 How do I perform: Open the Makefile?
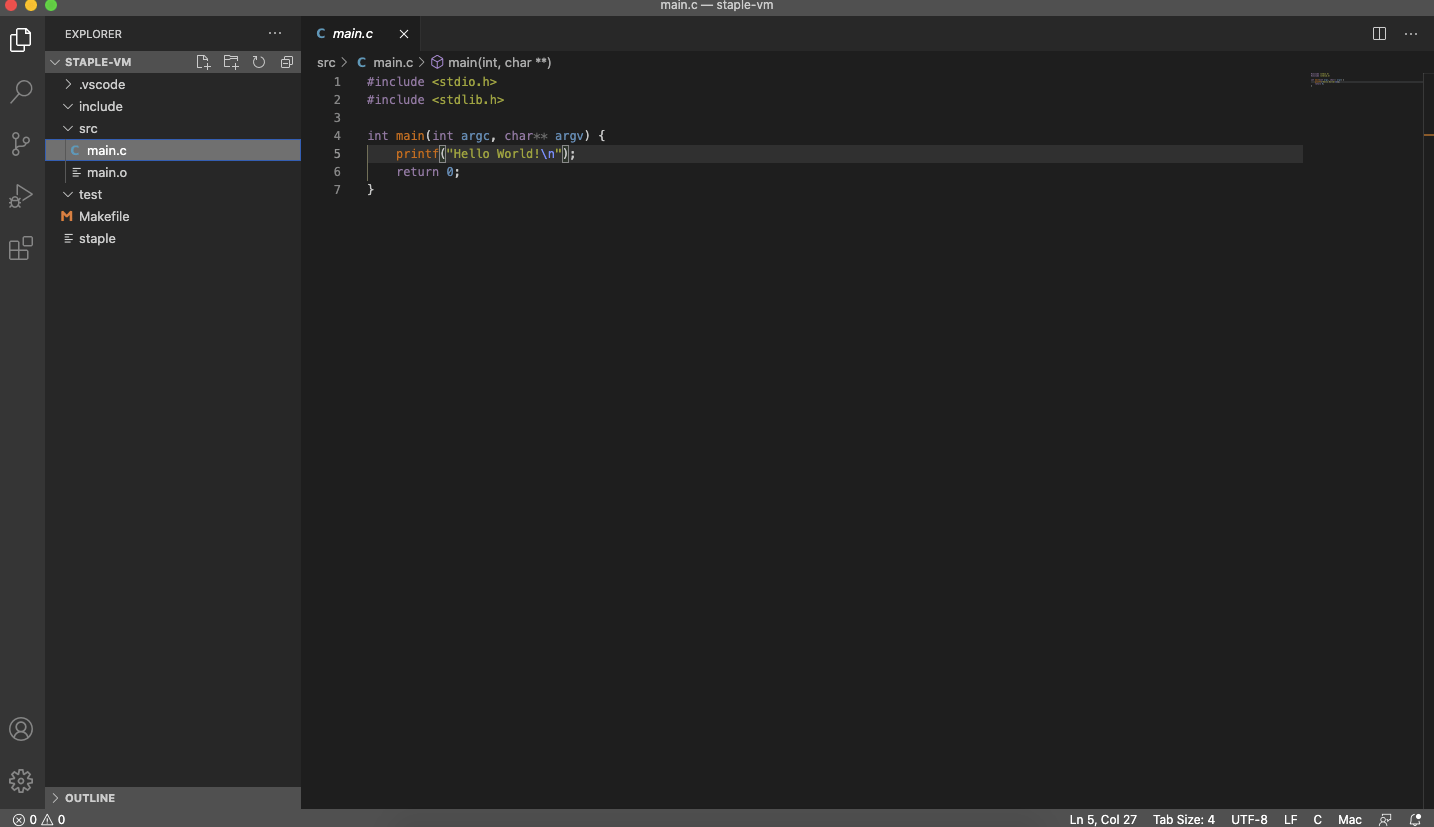point(173,217)
